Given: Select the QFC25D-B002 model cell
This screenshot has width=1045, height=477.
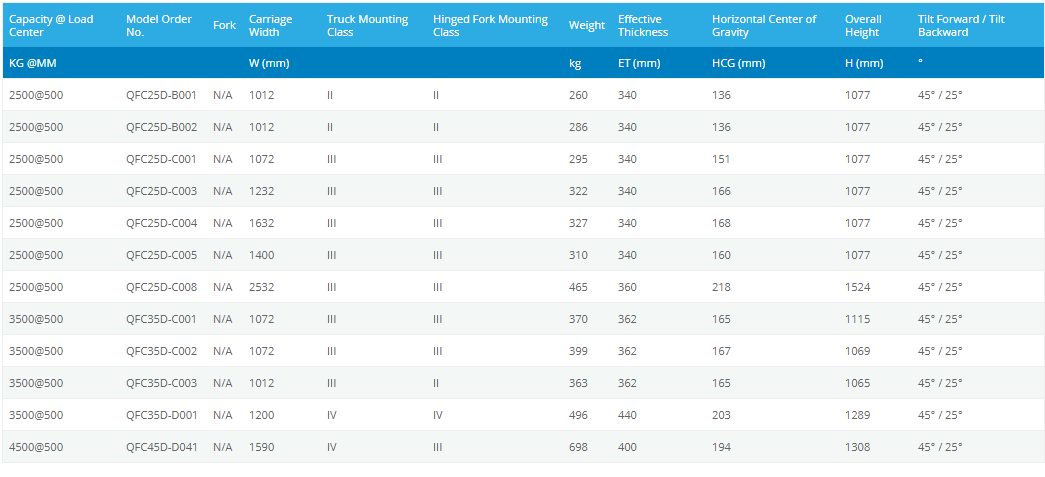Looking at the screenshot, I should pyautogui.click(x=161, y=127).
